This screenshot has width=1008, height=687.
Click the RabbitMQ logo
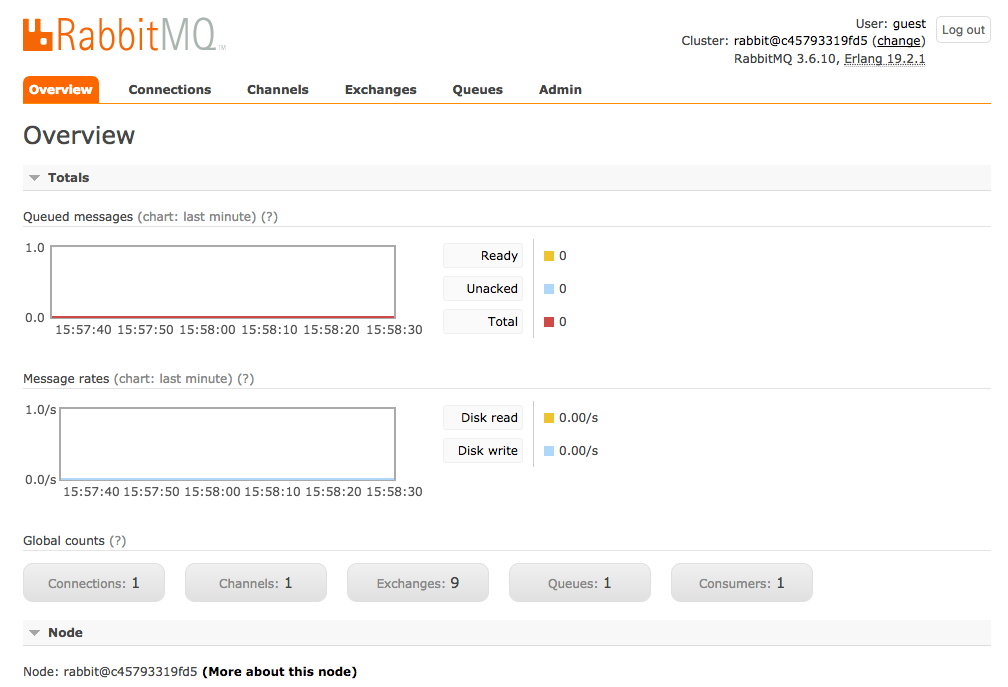coord(124,35)
